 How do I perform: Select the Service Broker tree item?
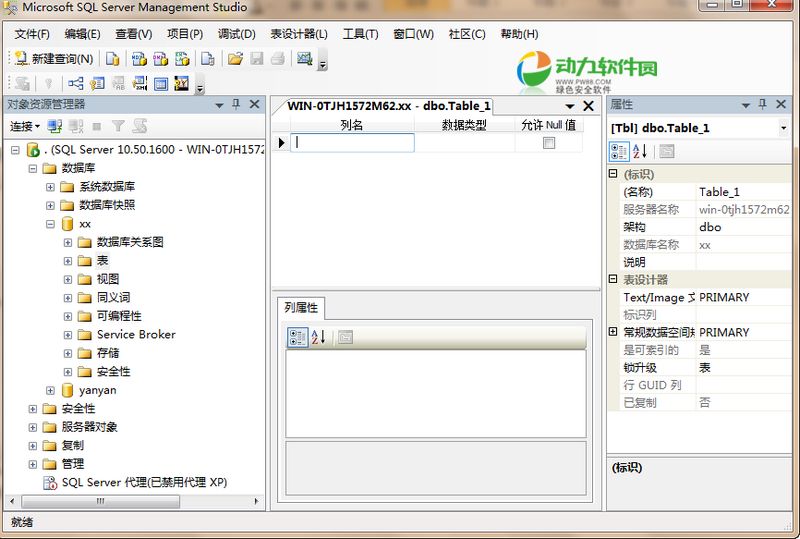(x=136, y=334)
